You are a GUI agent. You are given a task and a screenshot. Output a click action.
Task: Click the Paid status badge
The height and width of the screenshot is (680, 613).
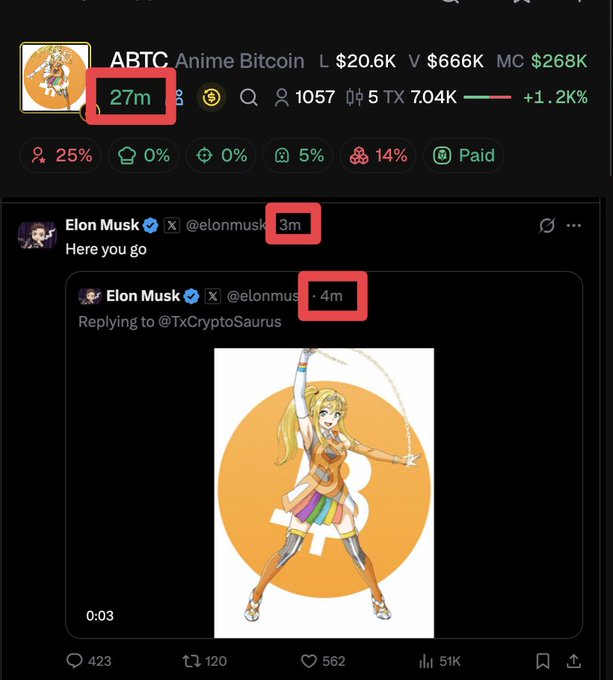tap(464, 155)
